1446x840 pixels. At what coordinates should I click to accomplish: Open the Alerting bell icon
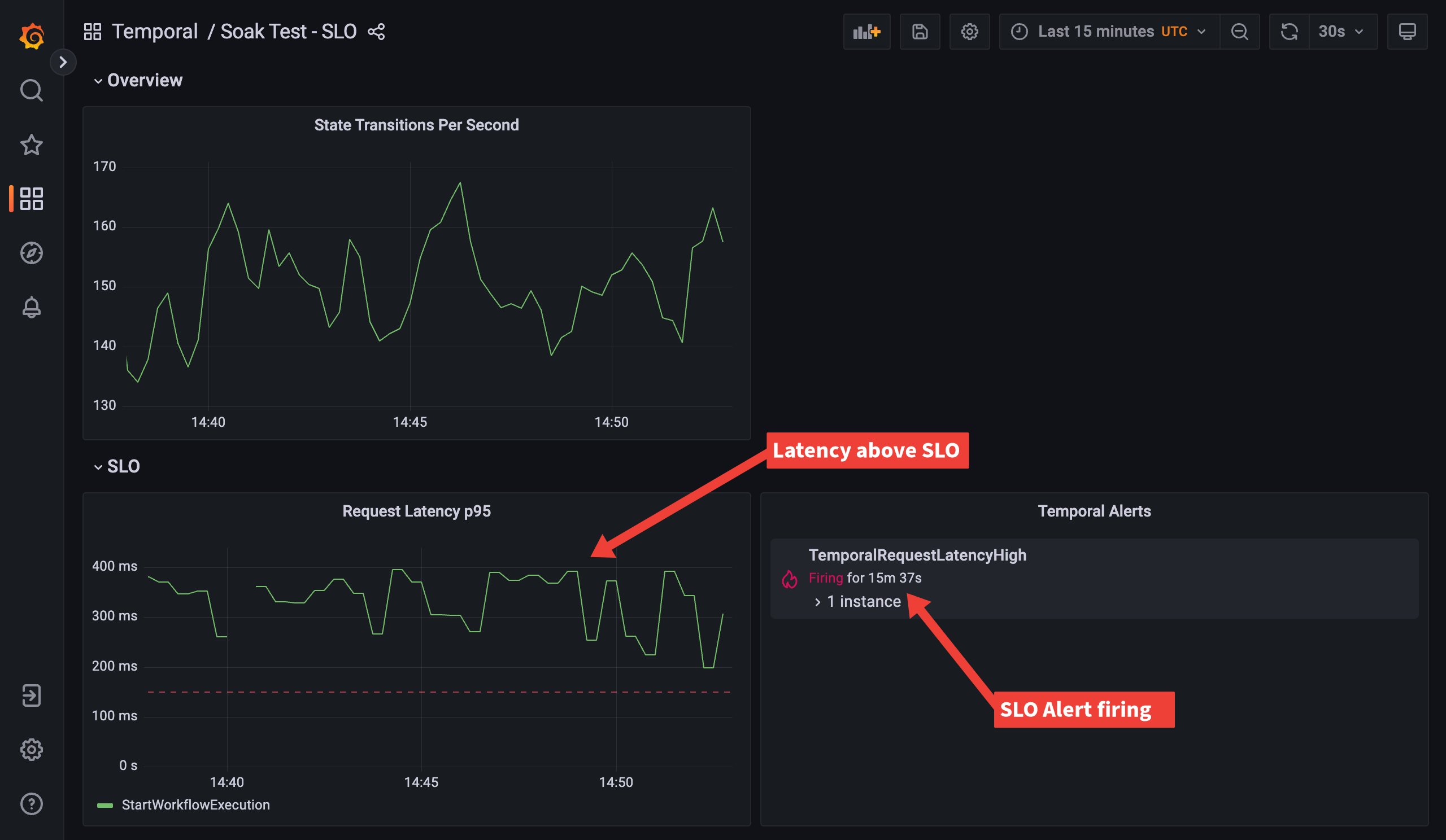point(32,307)
